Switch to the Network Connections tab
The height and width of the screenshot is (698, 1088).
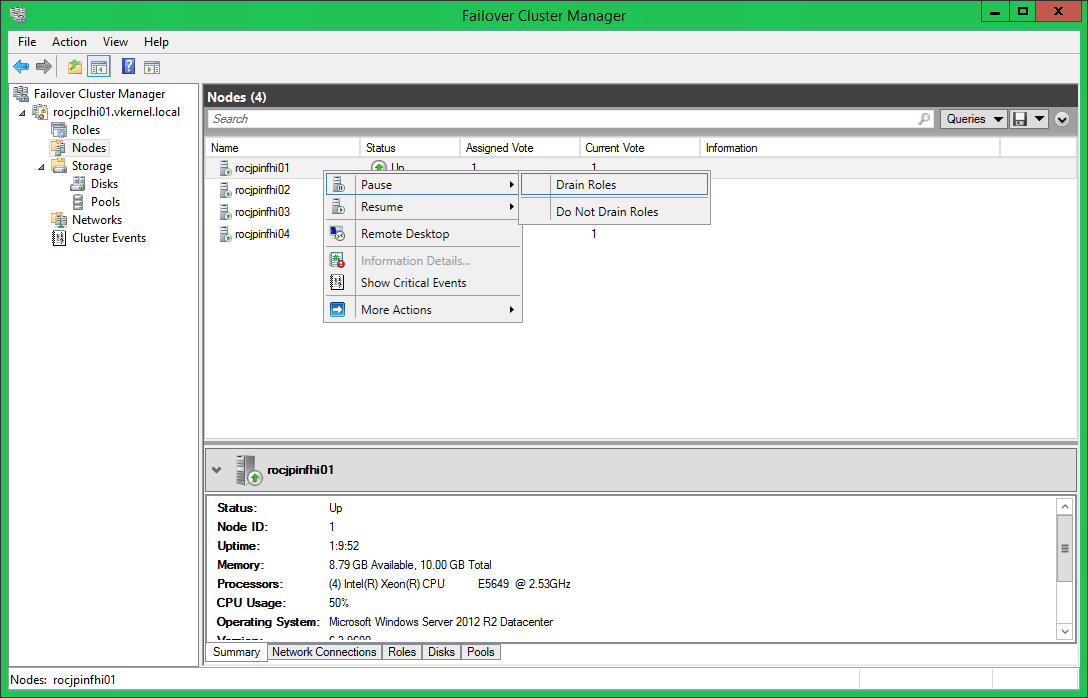(324, 652)
